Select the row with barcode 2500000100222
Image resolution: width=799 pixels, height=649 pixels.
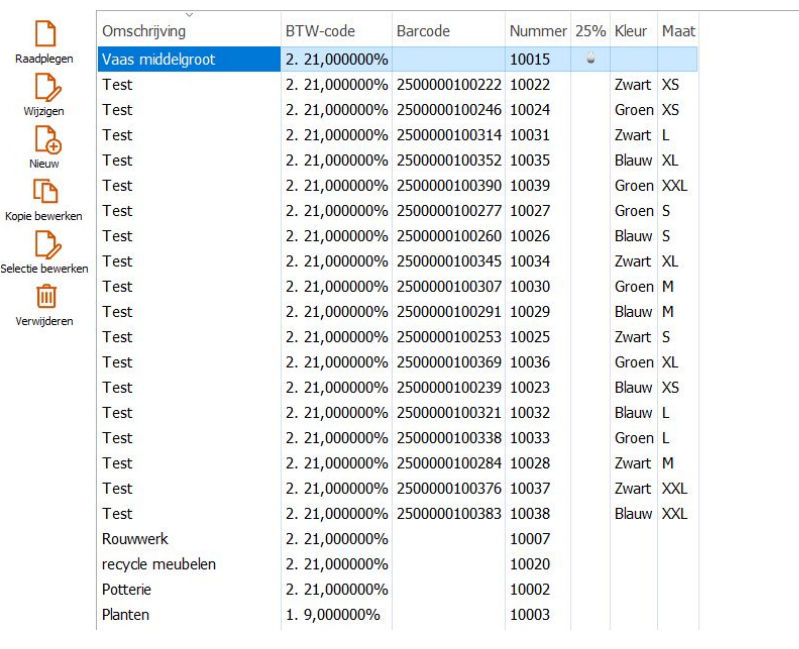[449, 85]
